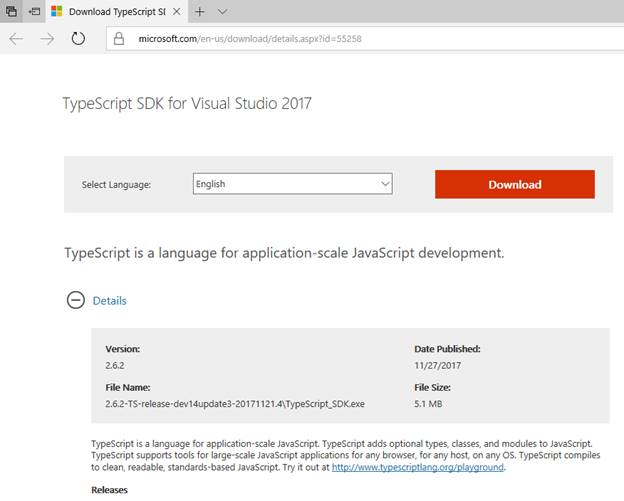This screenshot has height=501, width=624.
Task: Click the set tabs aside icon
Action: (35, 12)
